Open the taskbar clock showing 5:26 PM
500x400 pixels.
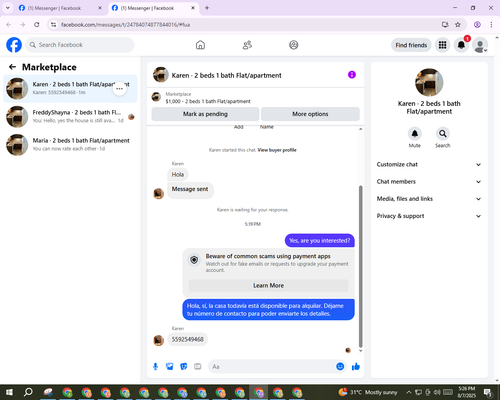coord(467,392)
